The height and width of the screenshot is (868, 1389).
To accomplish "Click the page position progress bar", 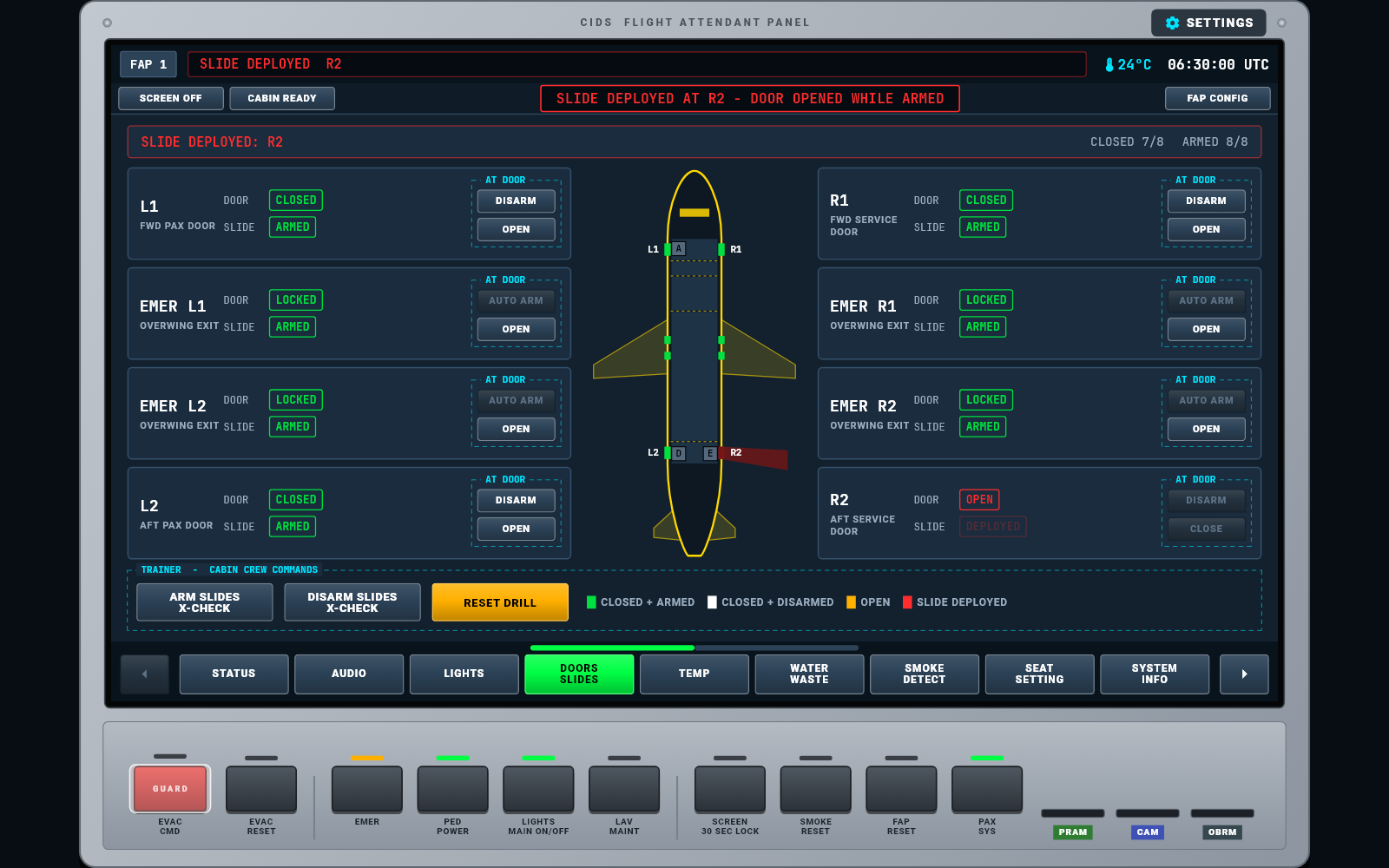I will [694, 648].
